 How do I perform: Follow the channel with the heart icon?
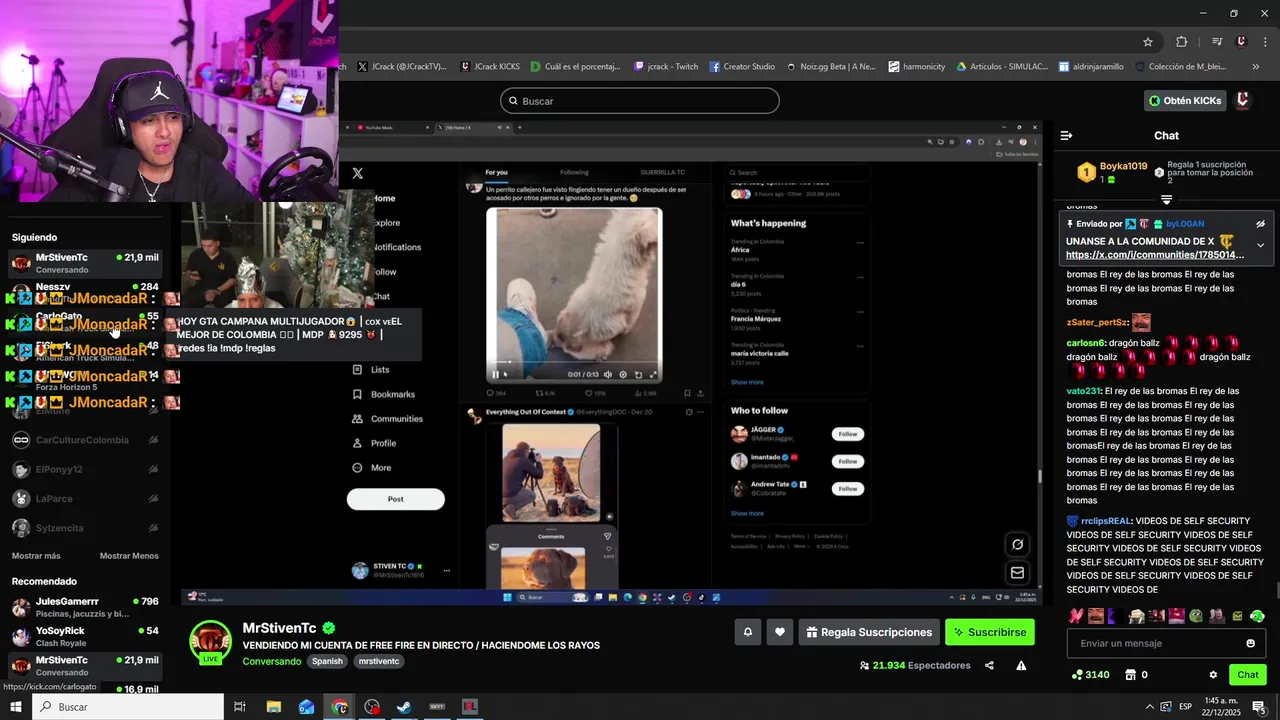coord(780,632)
